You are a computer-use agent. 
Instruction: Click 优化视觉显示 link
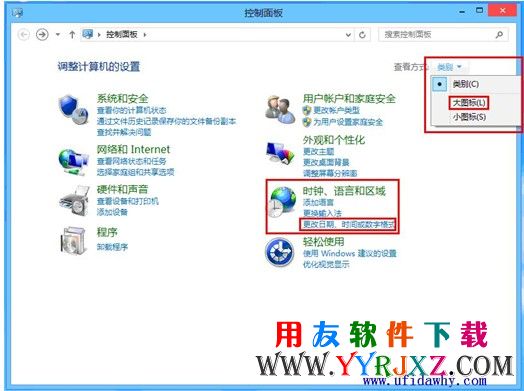[326, 264]
